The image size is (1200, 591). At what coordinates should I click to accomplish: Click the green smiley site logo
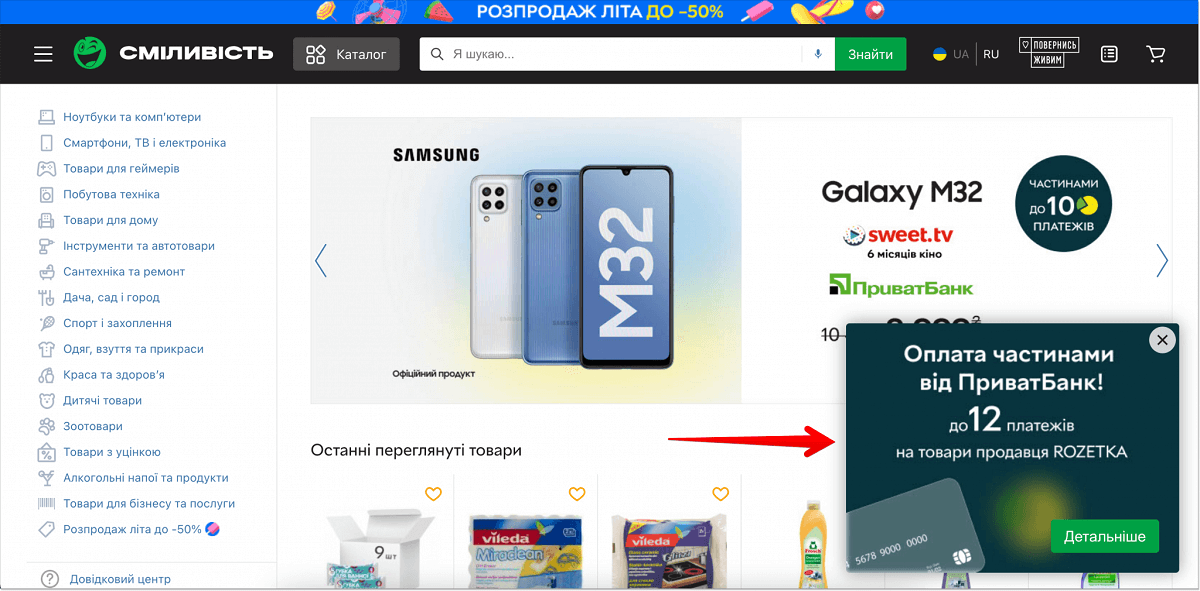click(89, 53)
